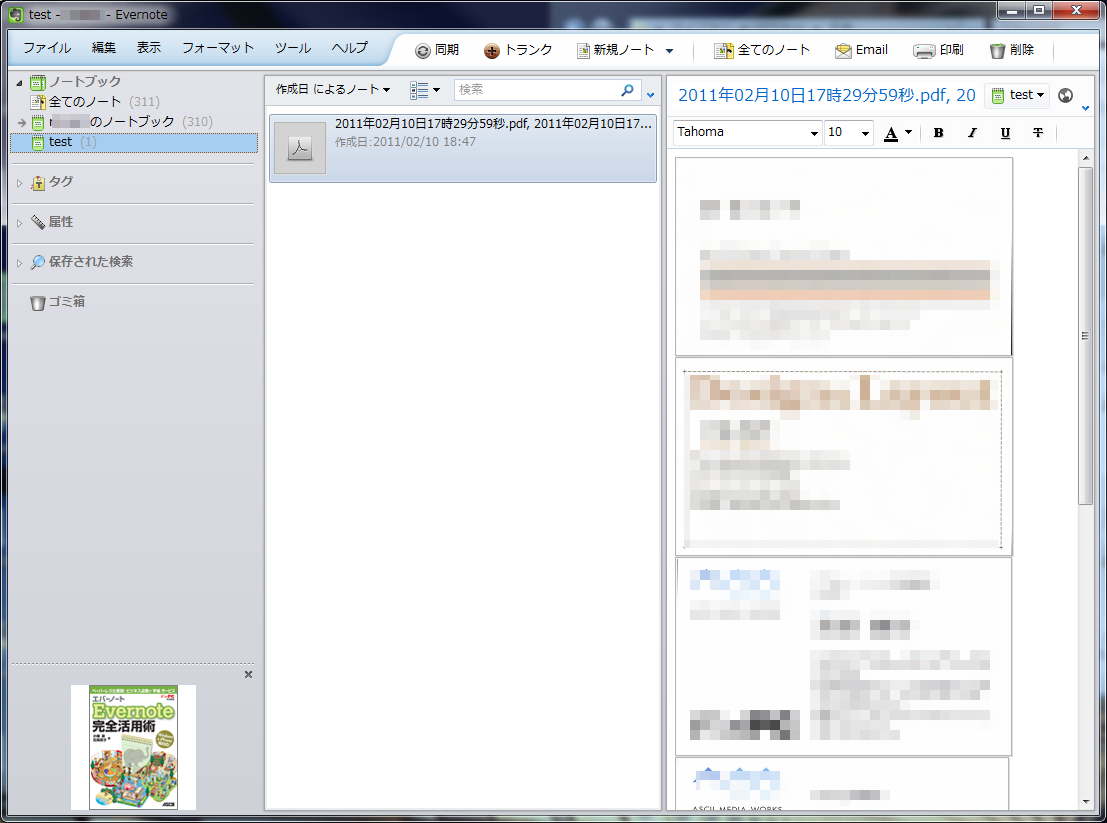Open the ヘルプ menu
The image size is (1107, 823).
pyautogui.click(x=349, y=47)
